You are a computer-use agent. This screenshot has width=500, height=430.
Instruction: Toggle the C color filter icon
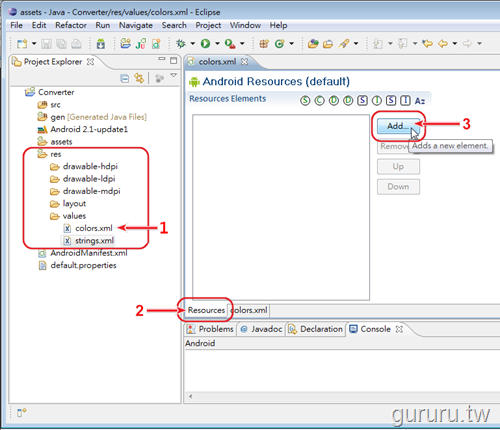319,100
